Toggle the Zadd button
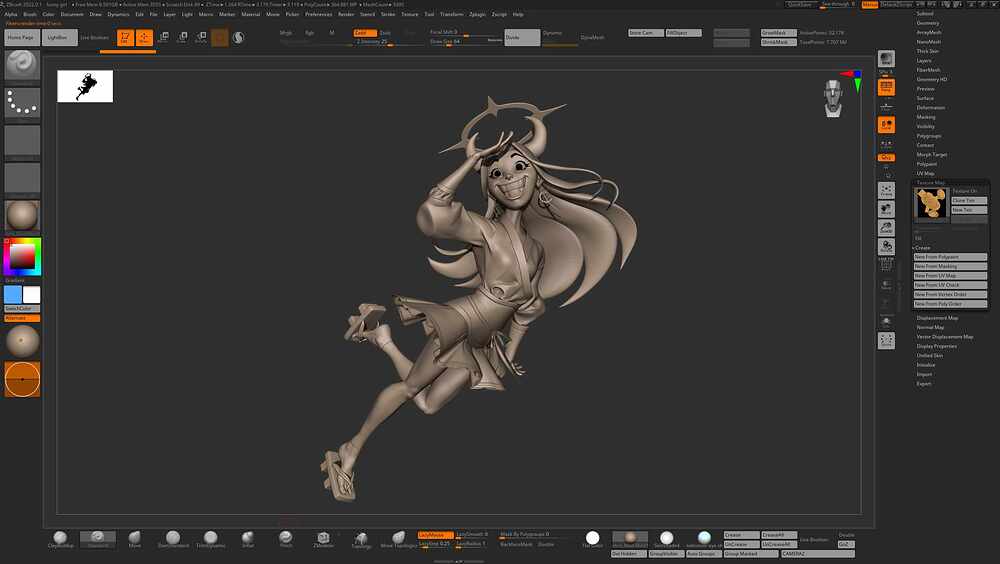Screen dimensions: 1000x564 point(365,33)
